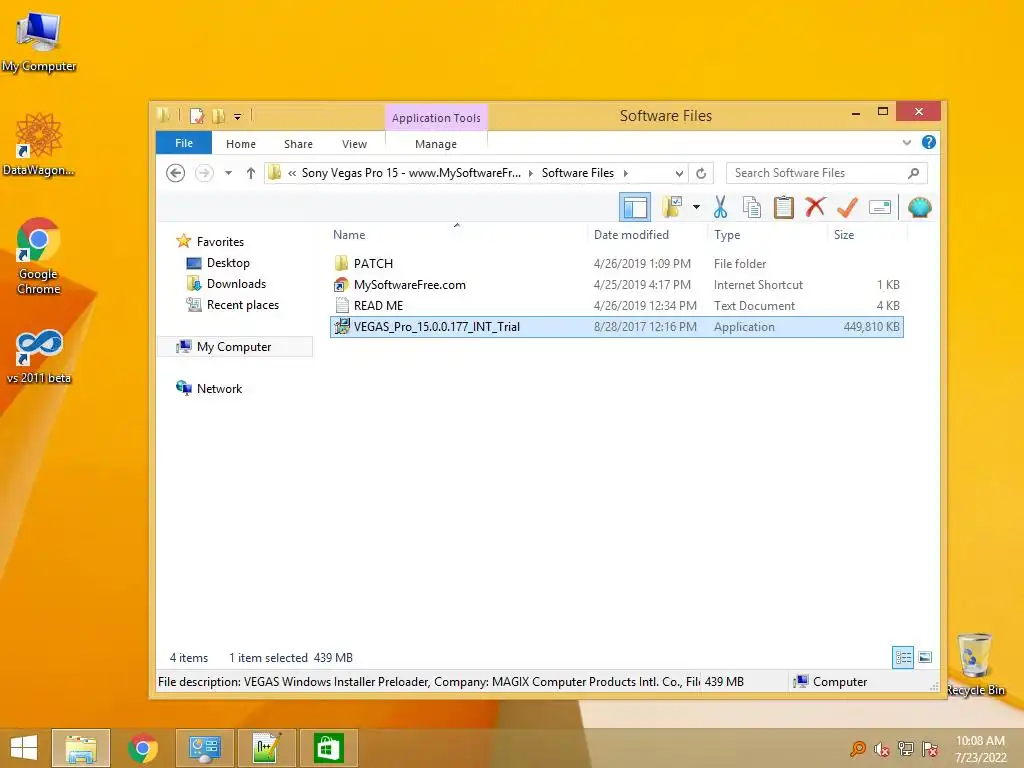Click the Action Center flag tray icon

pyautogui.click(x=929, y=749)
